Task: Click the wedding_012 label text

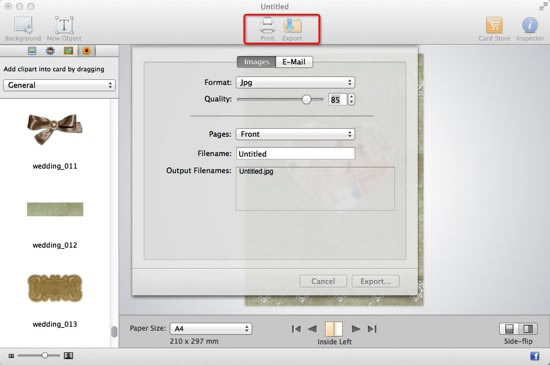Action: (x=55, y=245)
